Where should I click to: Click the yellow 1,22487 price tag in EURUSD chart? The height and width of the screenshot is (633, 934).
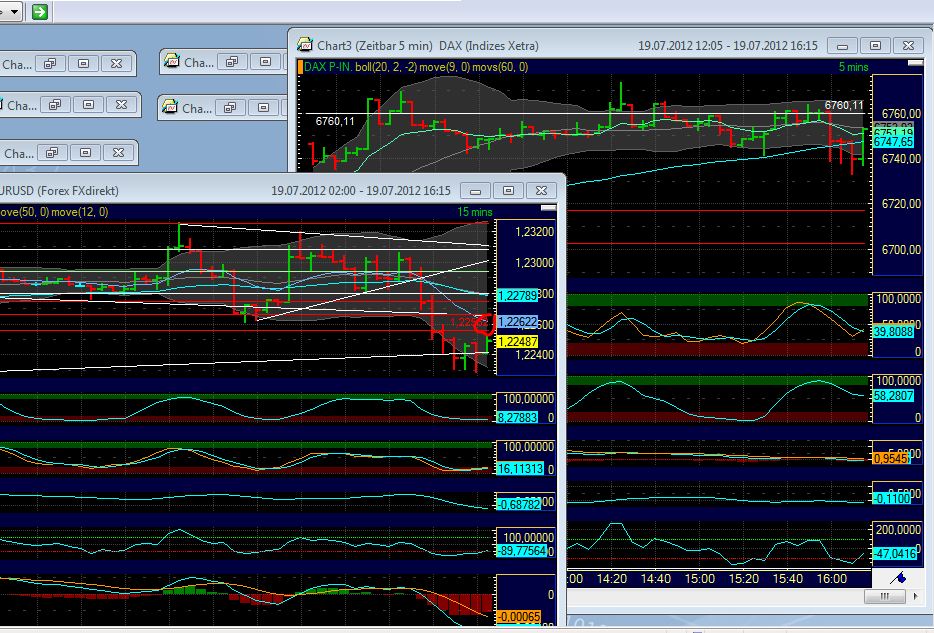[517, 341]
